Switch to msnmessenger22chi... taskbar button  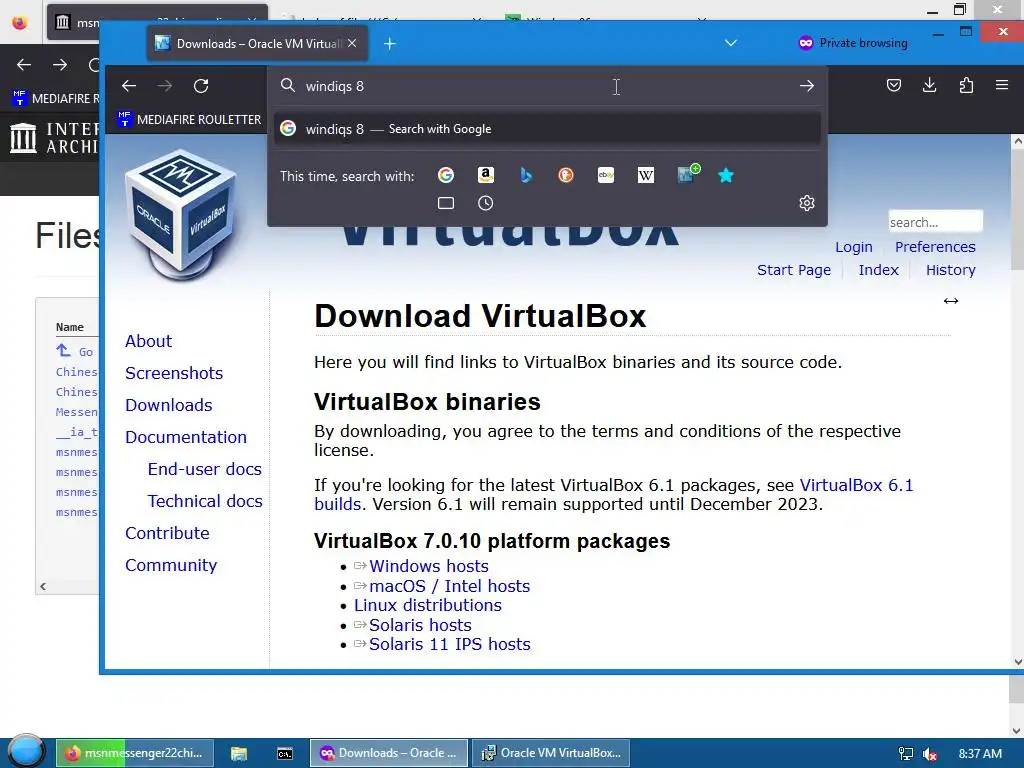tap(134, 753)
